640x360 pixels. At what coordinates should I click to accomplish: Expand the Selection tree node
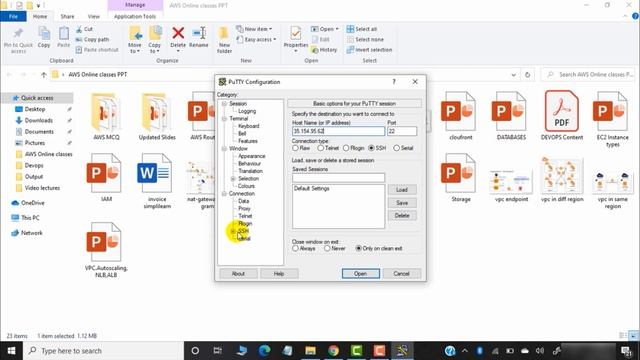click(x=233, y=179)
